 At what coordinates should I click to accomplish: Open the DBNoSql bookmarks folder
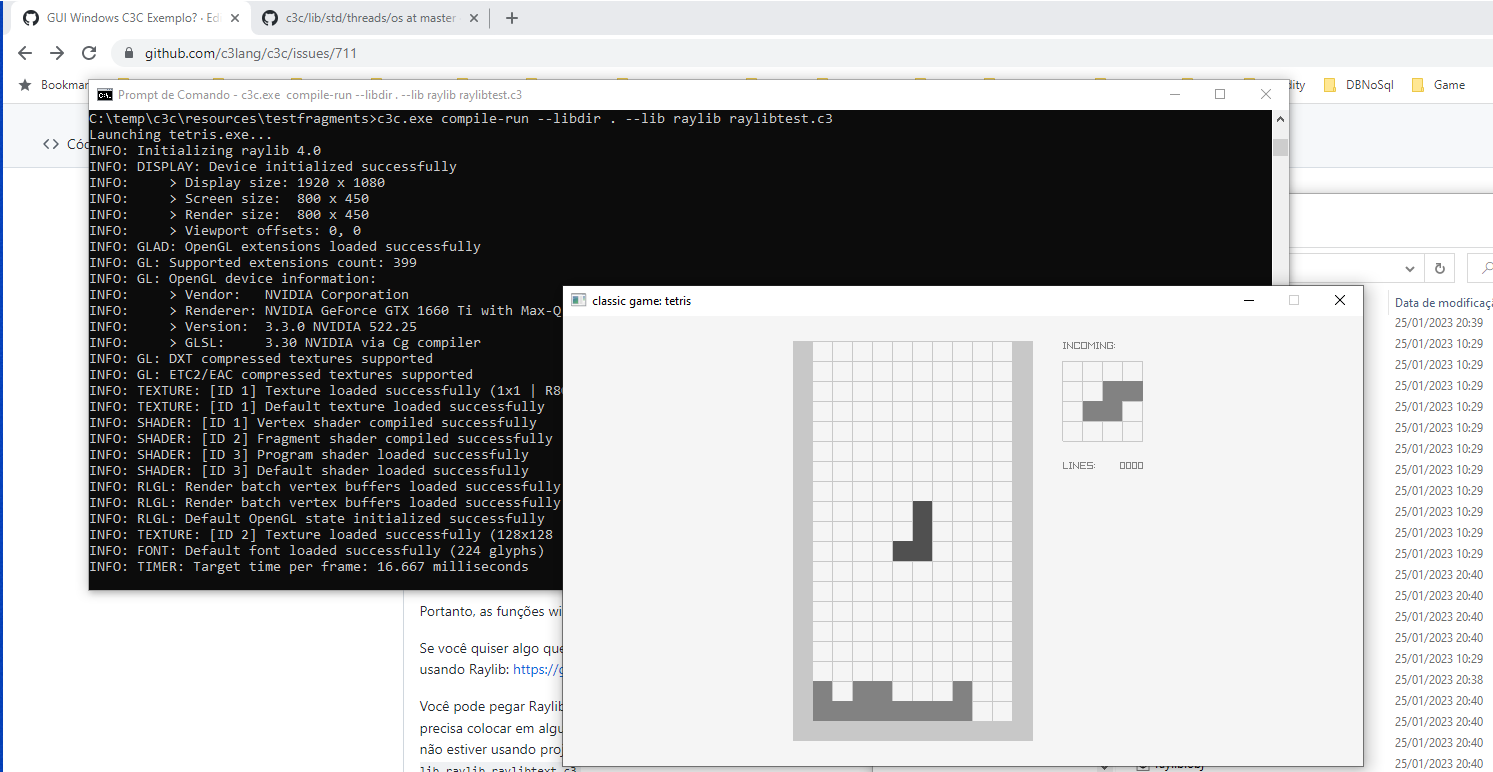click(1359, 85)
